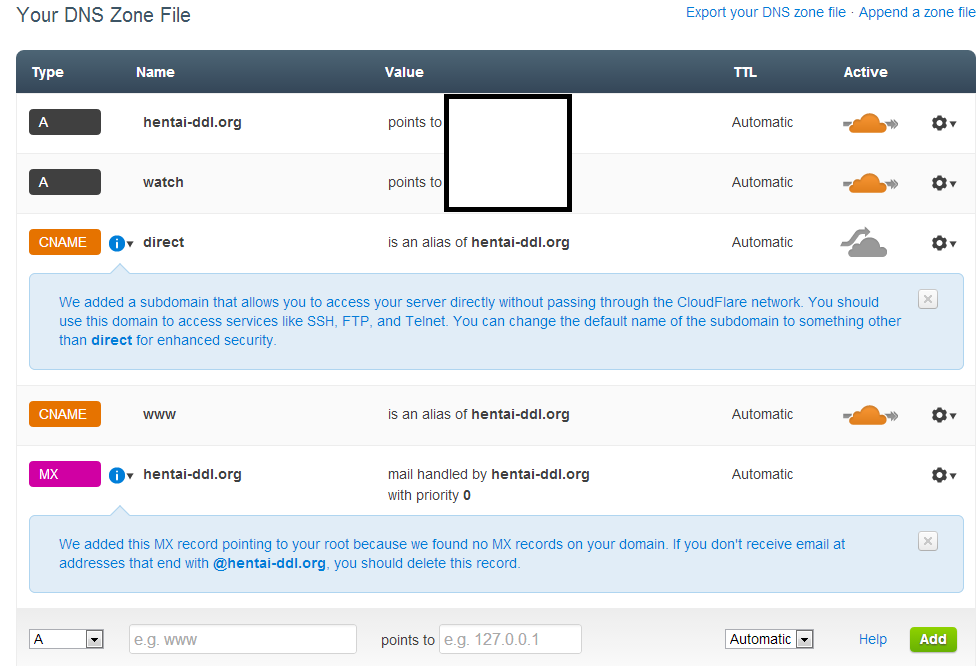Close the MX record notice box
The height and width of the screenshot is (666, 979).
[x=927, y=541]
